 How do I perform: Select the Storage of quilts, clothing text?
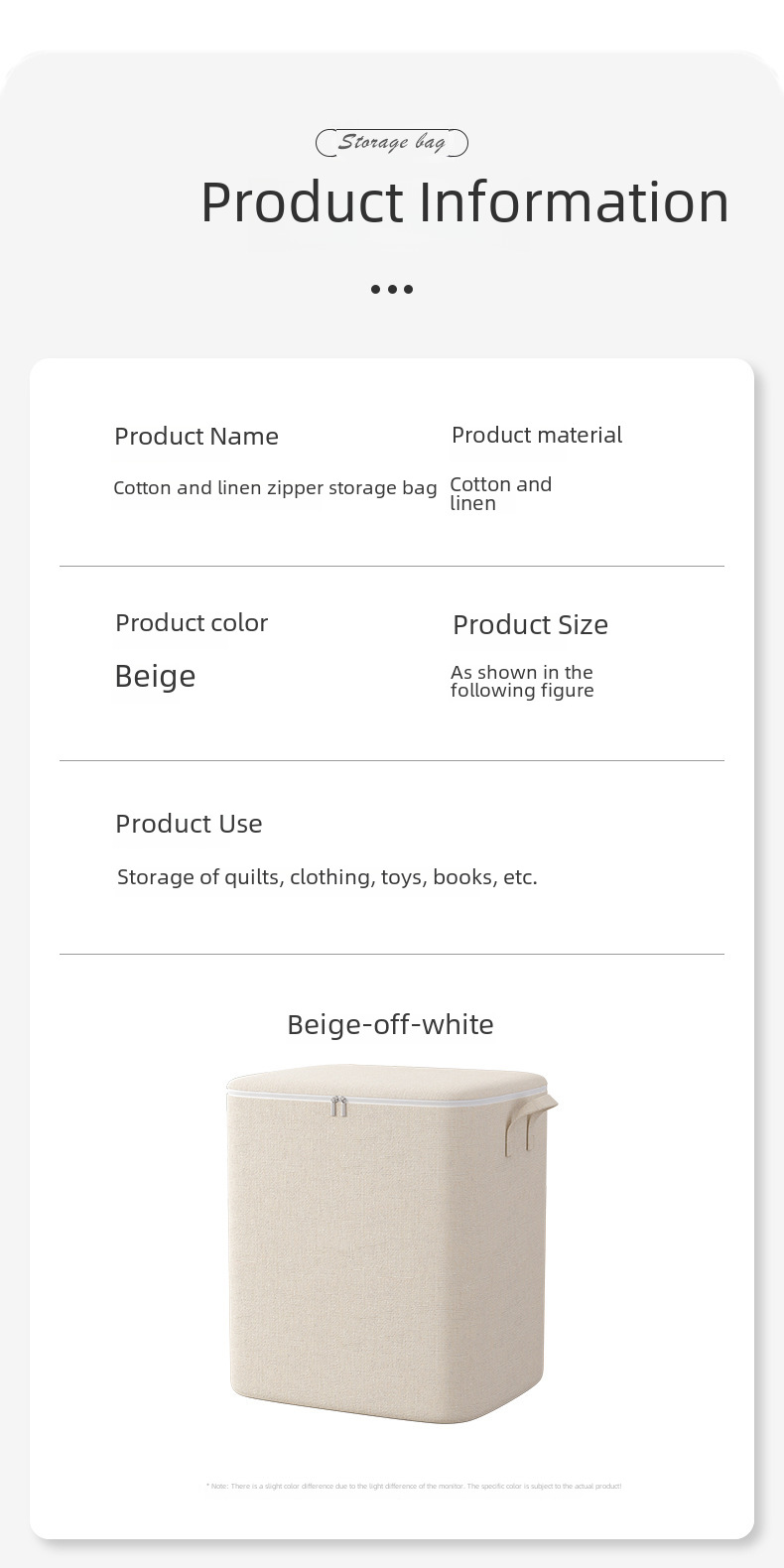(x=327, y=877)
